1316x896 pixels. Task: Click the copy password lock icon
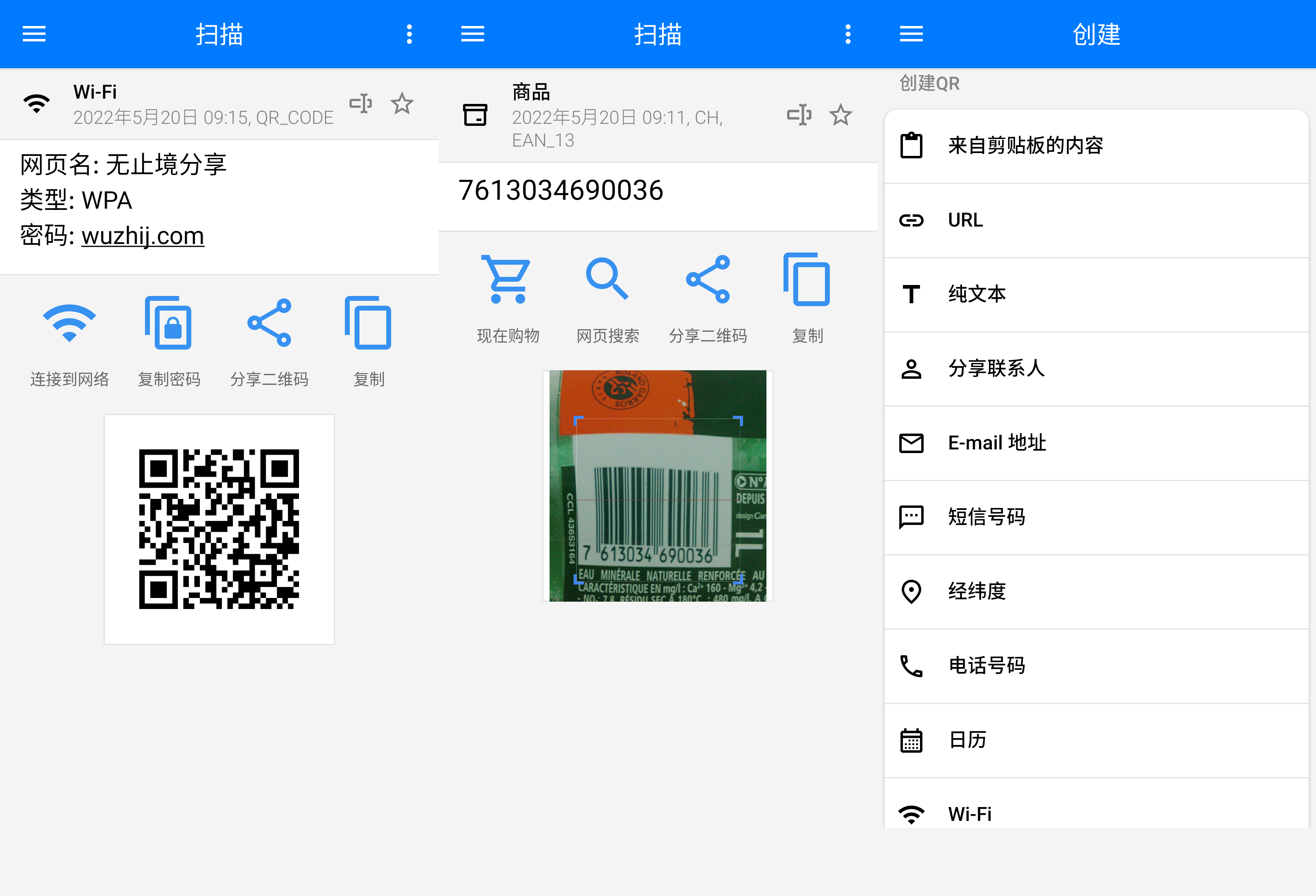point(169,323)
